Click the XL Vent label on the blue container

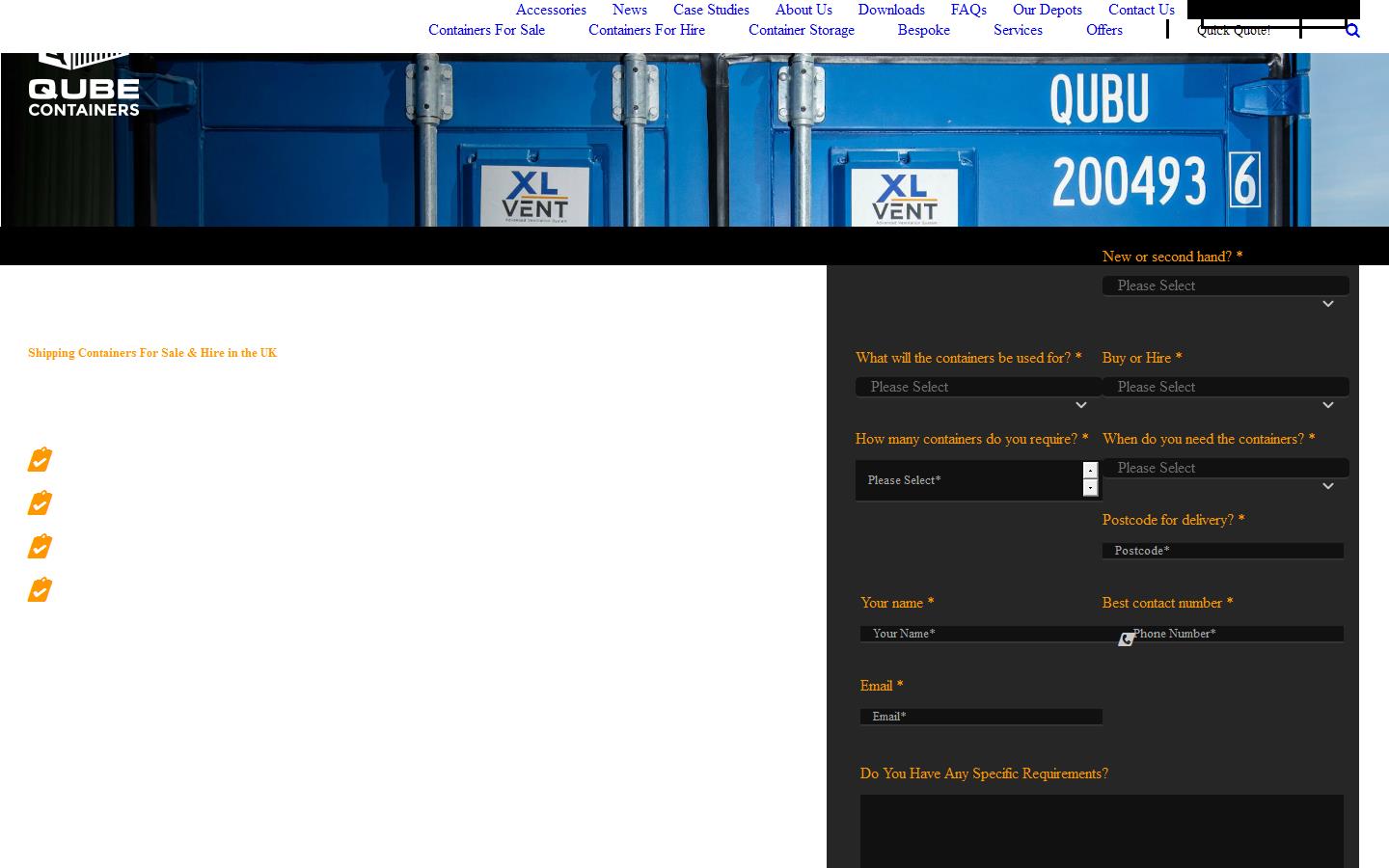click(536, 195)
